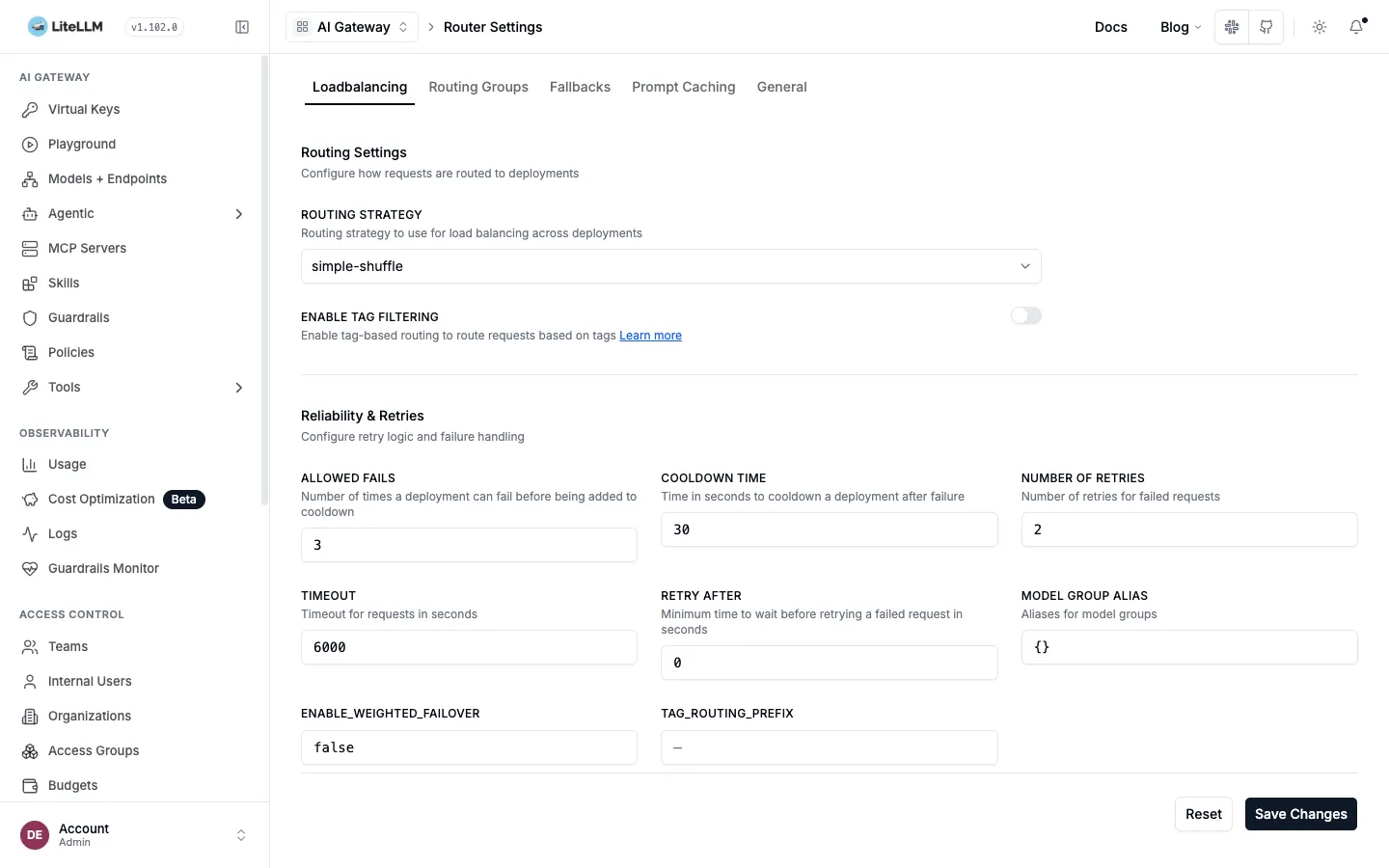Click Save Changes button
The width and height of the screenshot is (1389, 868).
(x=1301, y=814)
